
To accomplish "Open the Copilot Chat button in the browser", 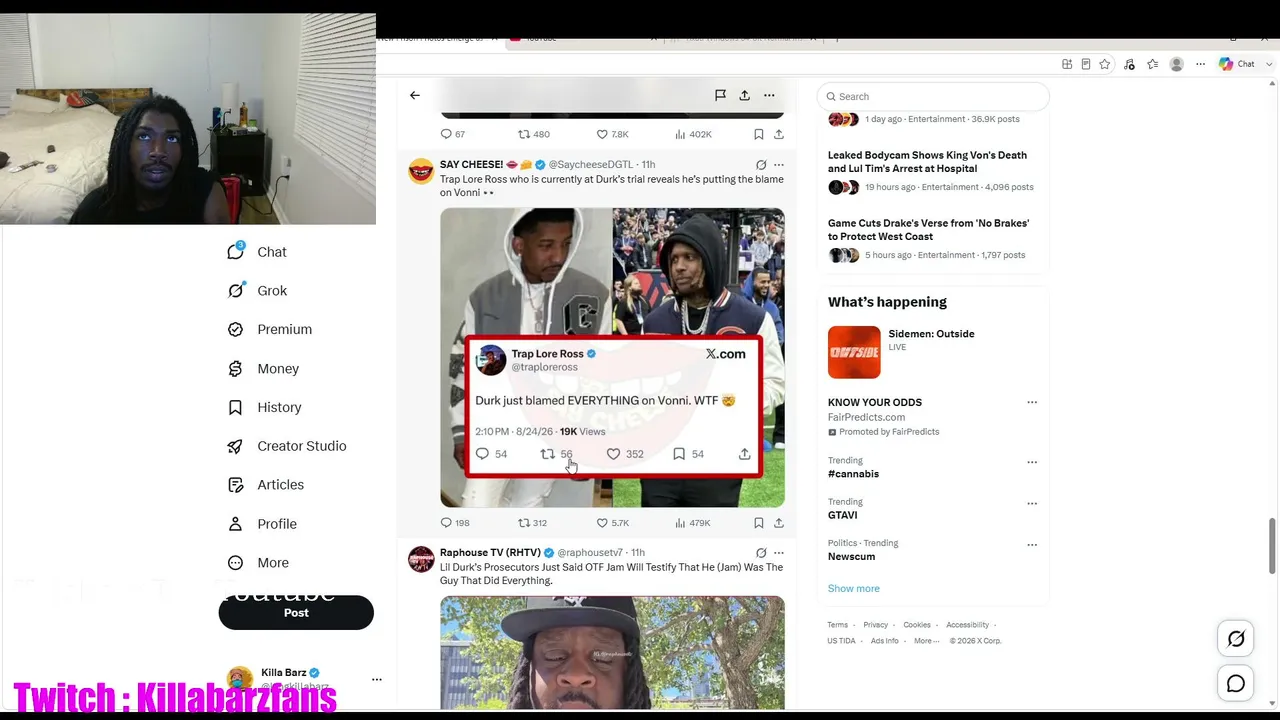I will [1237, 64].
